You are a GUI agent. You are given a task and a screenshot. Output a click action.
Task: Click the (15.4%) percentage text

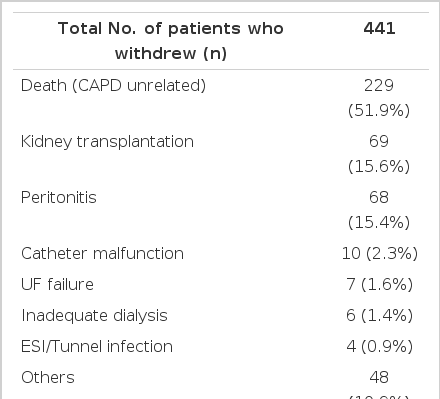click(x=379, y=222)
